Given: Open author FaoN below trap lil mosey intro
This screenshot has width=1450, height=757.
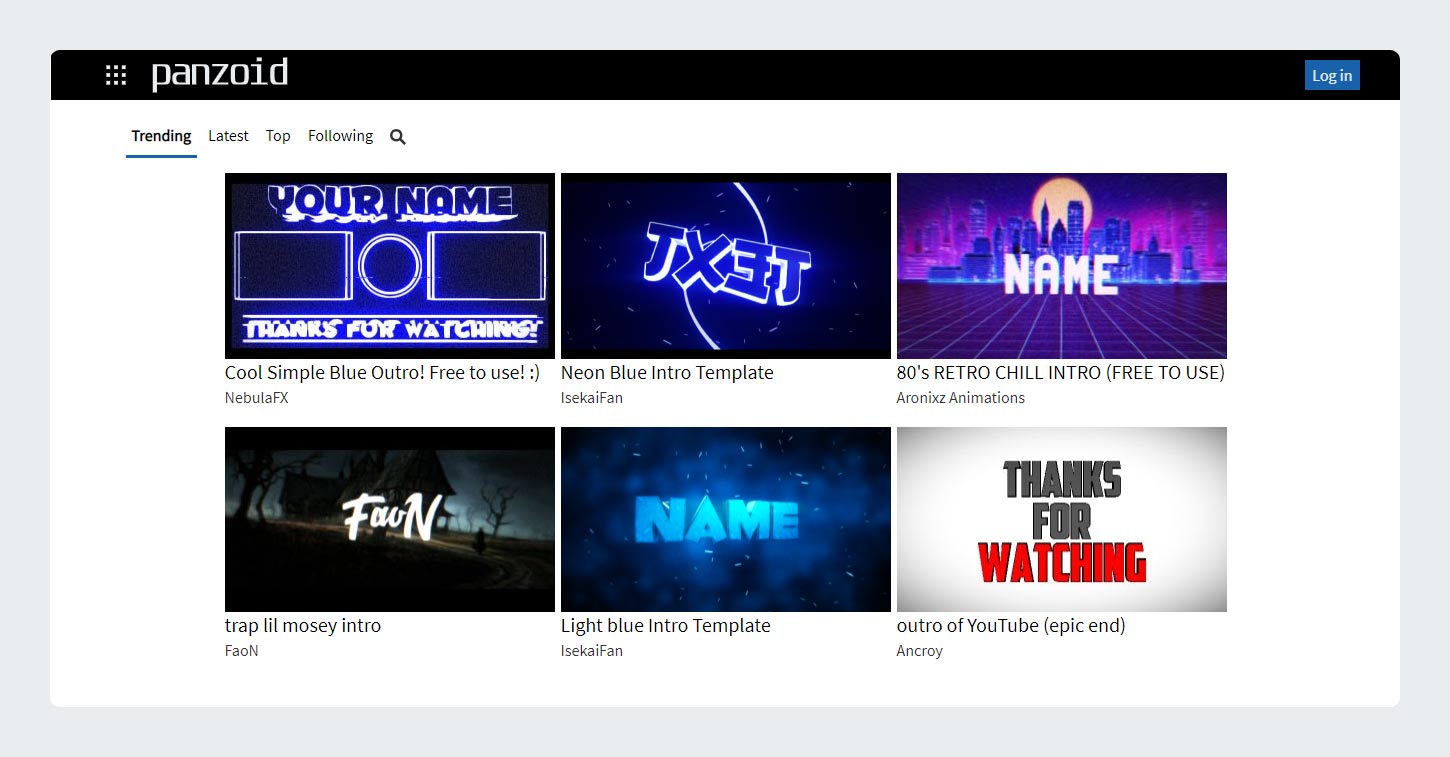Looking at the screenshot, I should point(242,651).
